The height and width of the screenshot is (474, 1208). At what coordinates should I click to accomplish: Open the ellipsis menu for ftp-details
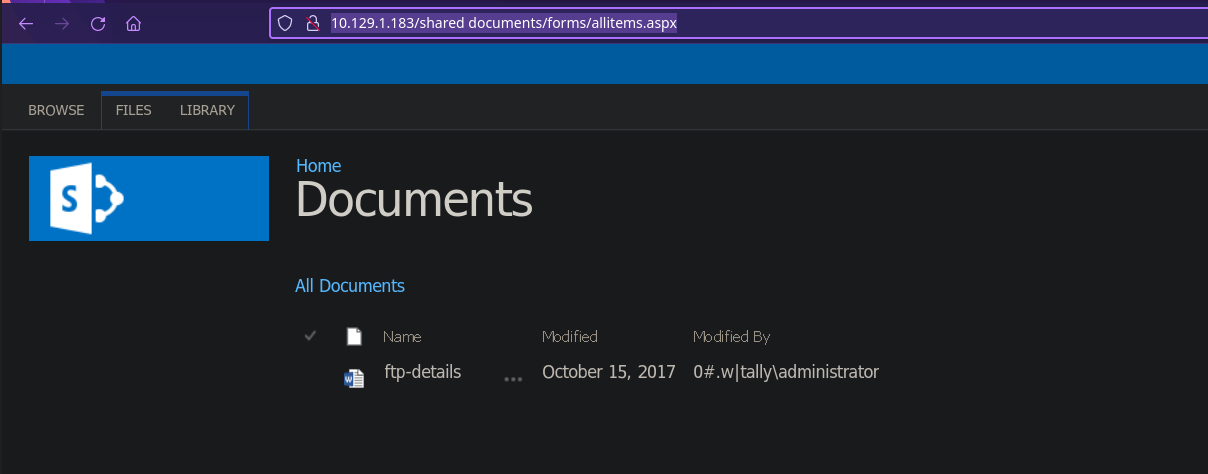[x=513, y=379]
